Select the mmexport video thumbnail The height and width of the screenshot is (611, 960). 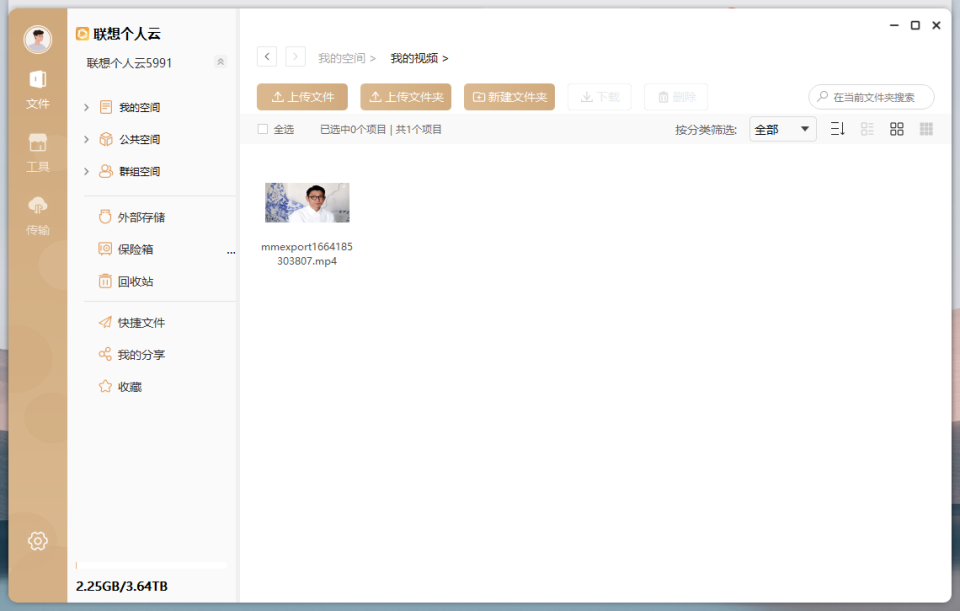click(x=307, y=203)
